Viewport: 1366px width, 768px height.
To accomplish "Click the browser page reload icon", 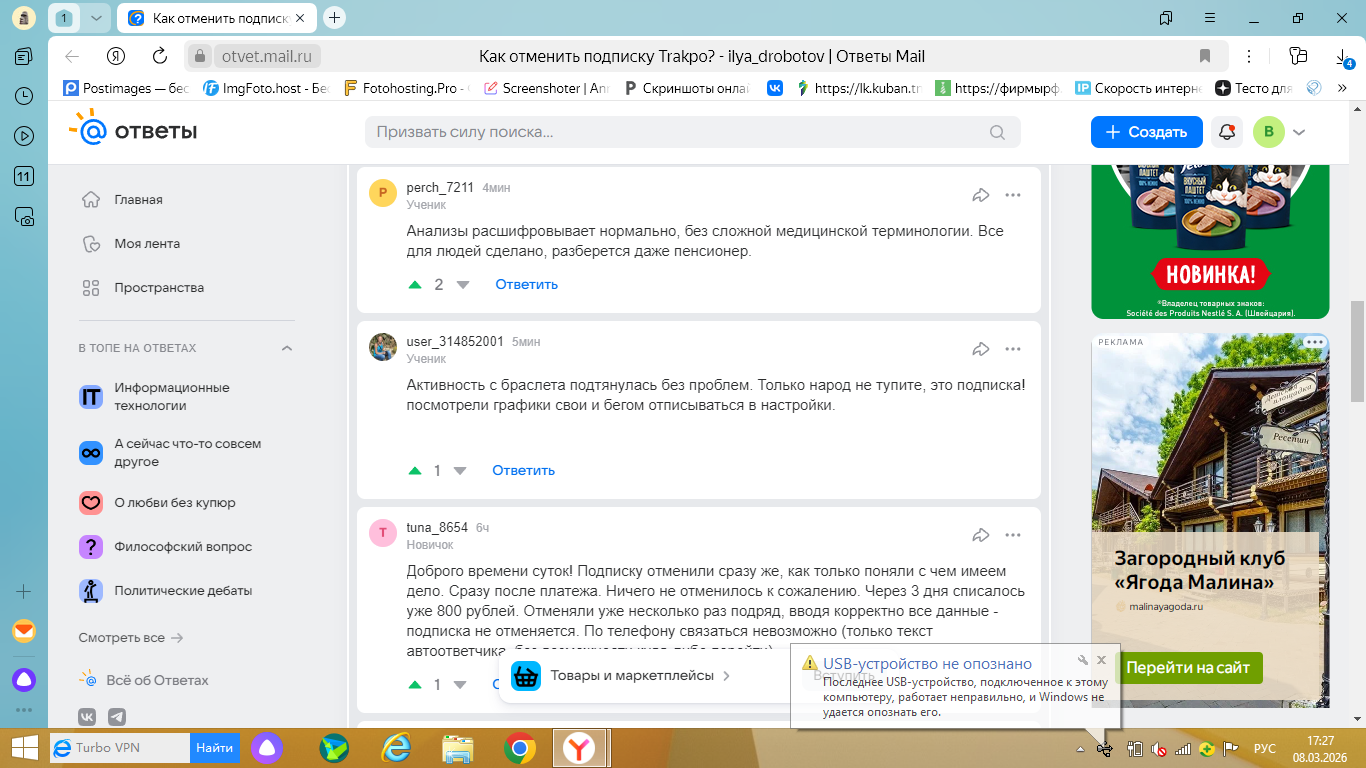I will tap(159, 56).
